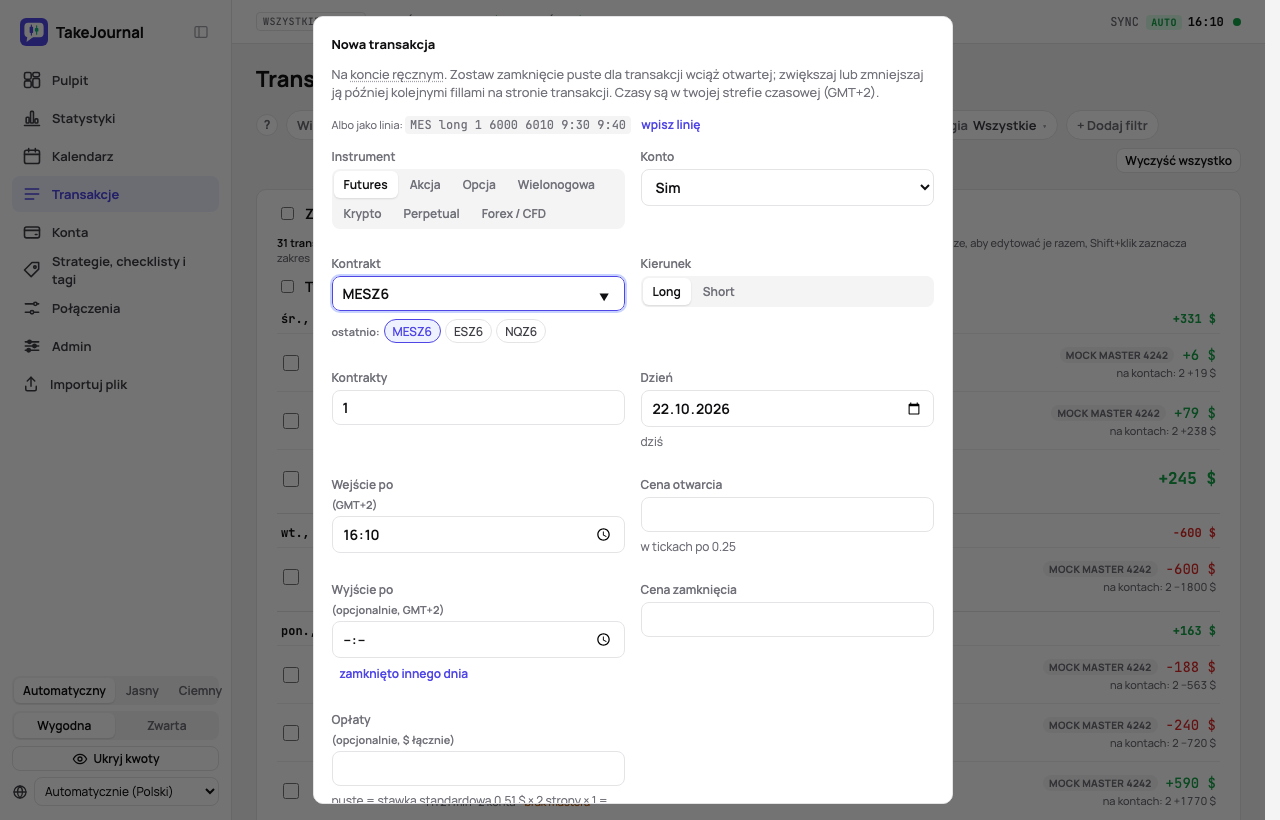Click the Kontrakty quantity field

tap(478, 408)
